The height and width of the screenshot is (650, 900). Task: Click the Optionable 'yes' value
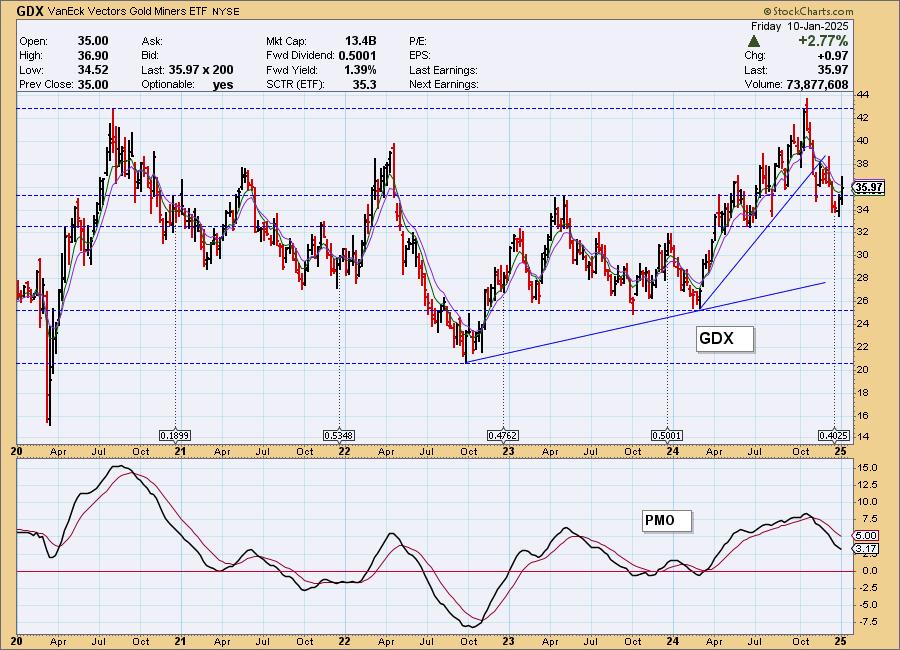click(223, 84)
